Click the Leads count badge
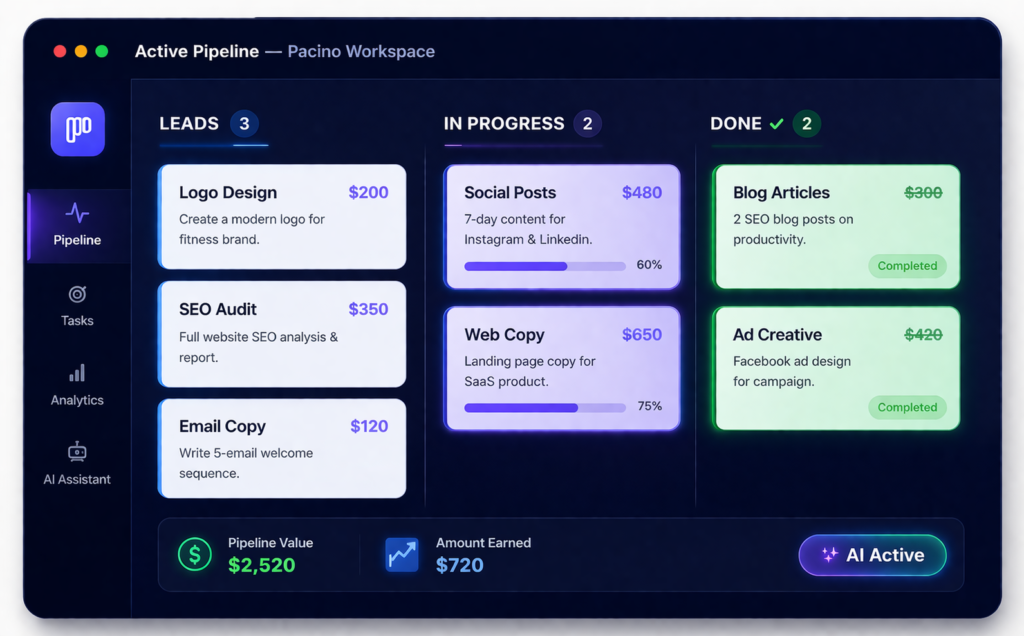 243,124
